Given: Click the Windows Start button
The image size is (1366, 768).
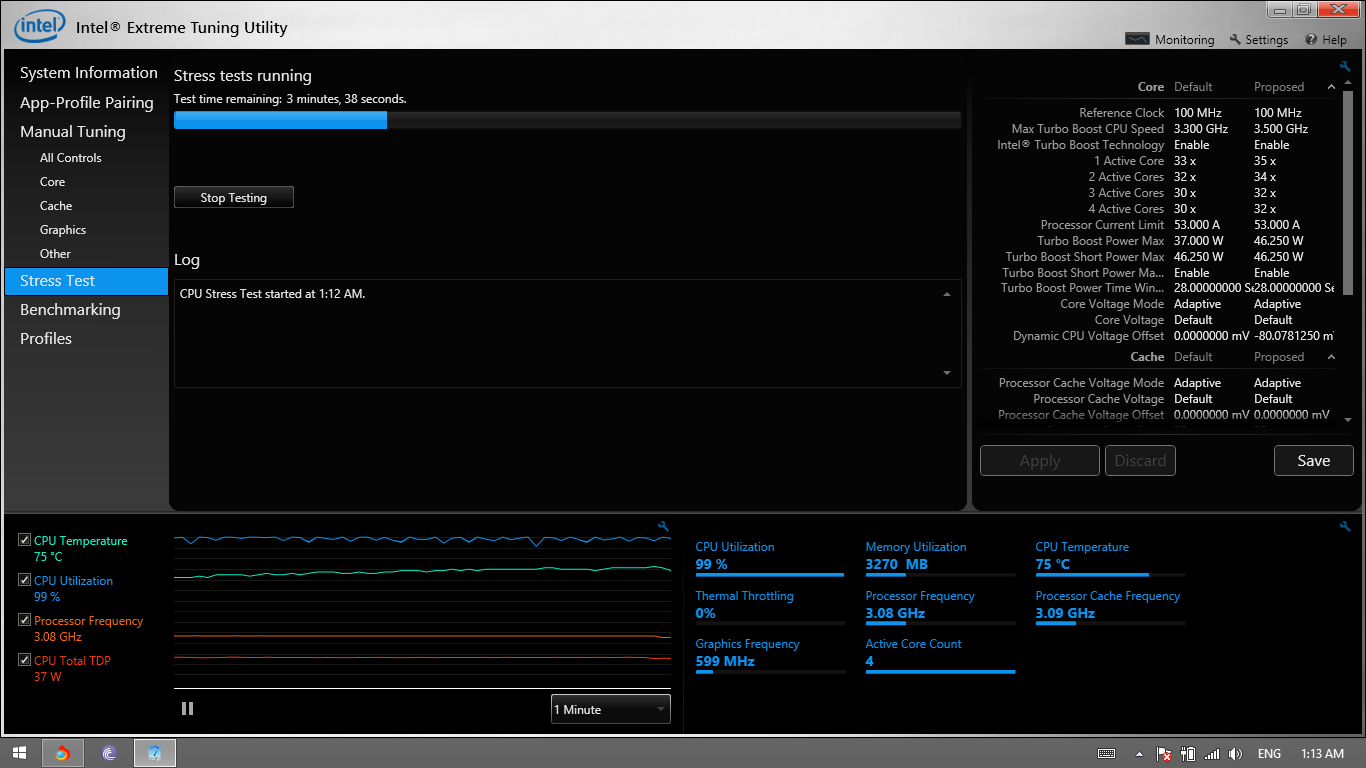Looking at the screenshot, I should pyautogui.click(x=19, y=753).
